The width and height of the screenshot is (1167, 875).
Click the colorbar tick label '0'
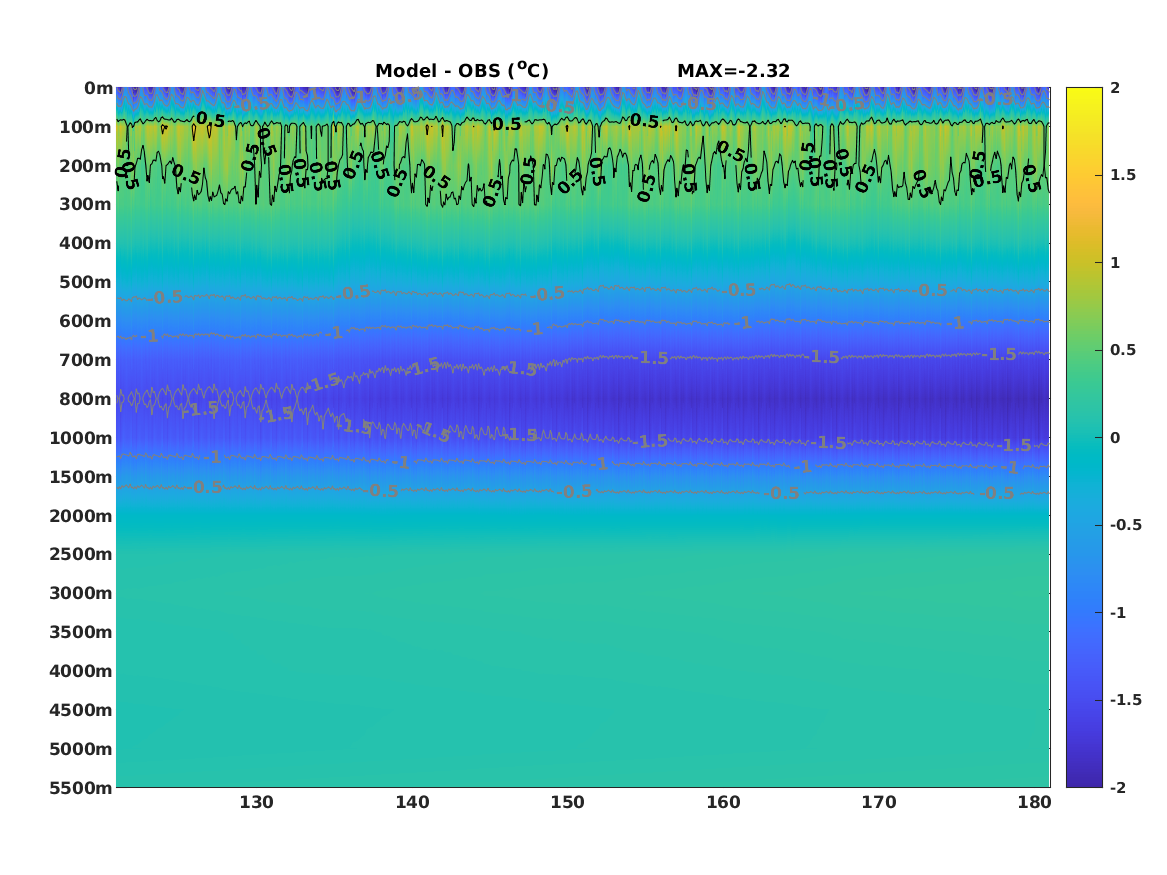pos(1115,438)
